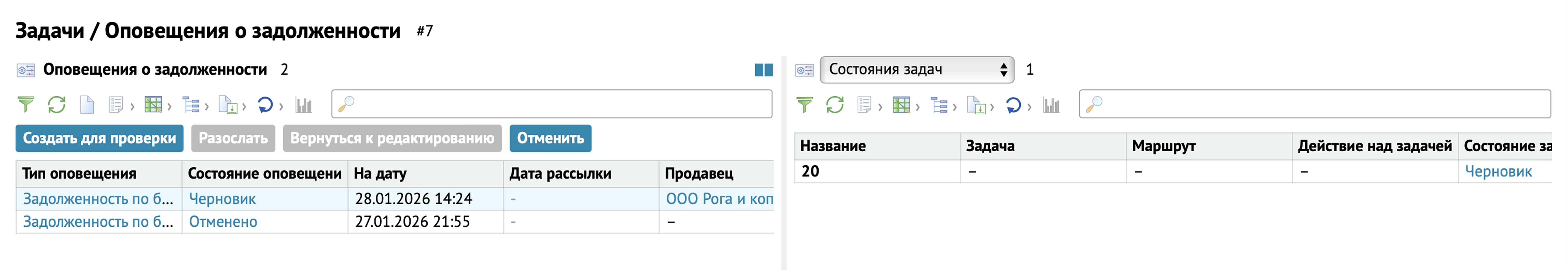Toggle the two-column split layout icon
This screenshot has height=270, width=1568.
coord(763,70)
